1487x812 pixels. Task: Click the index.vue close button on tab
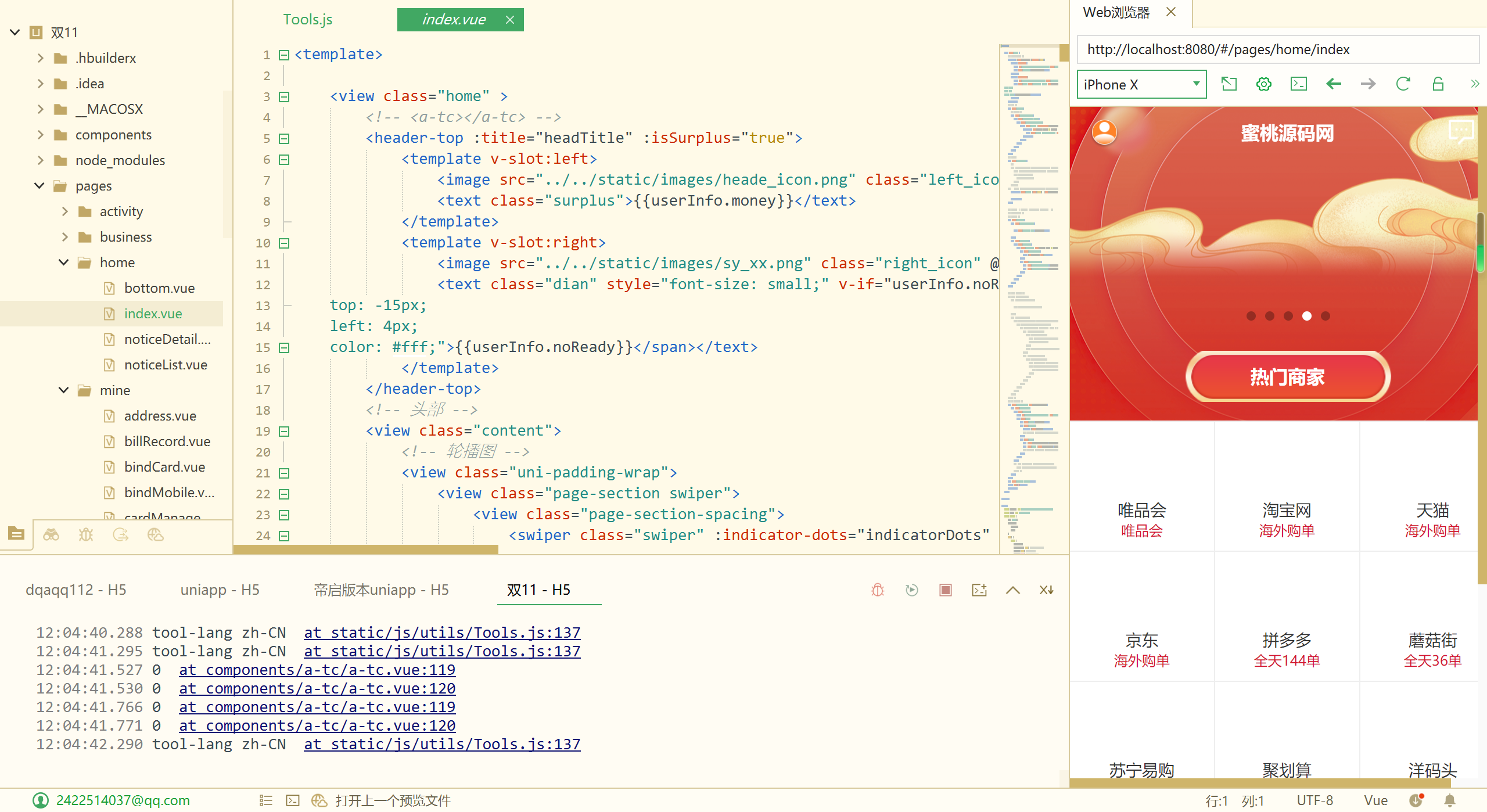tap(509, 18)
